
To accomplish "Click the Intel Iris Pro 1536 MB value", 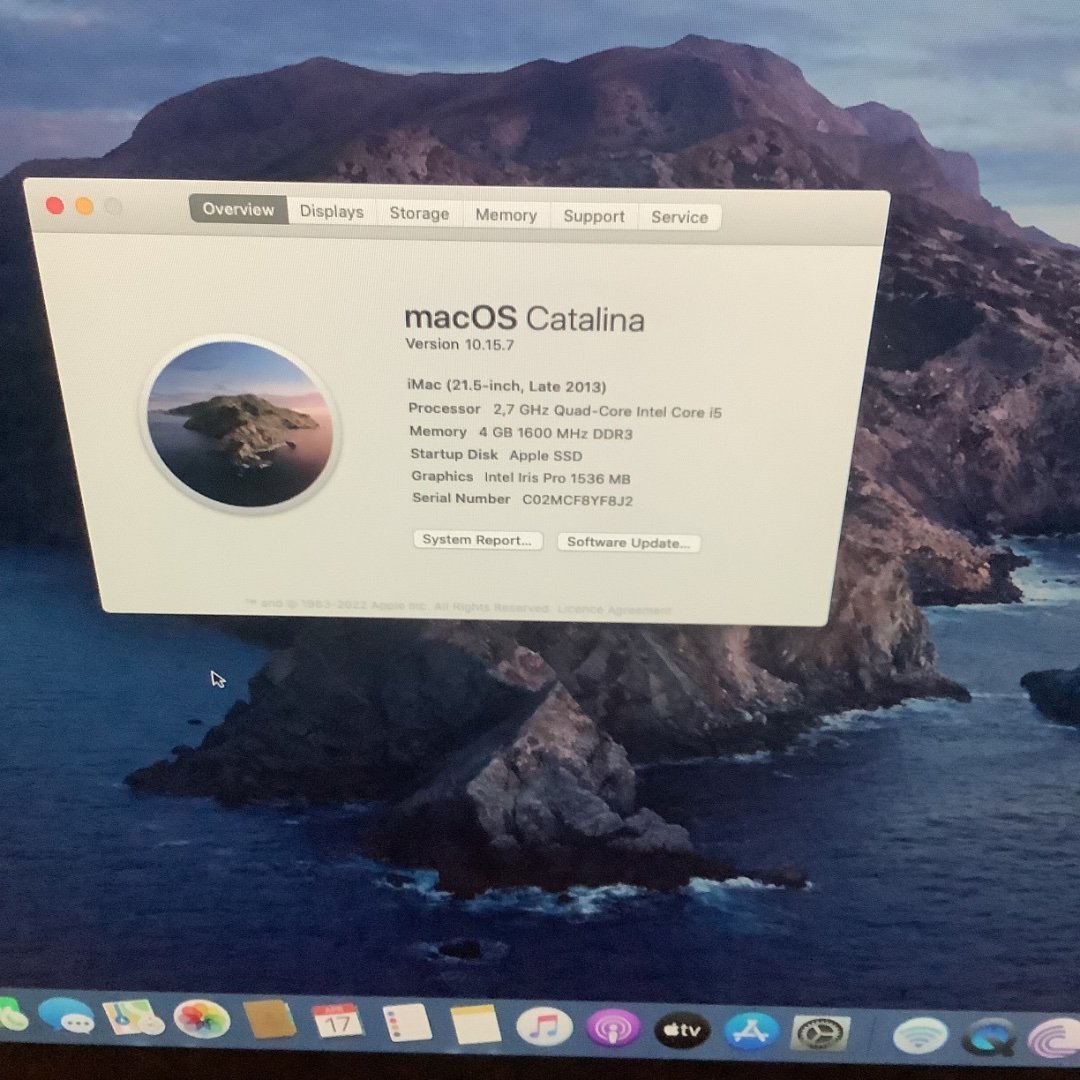I will pos(557,478).
